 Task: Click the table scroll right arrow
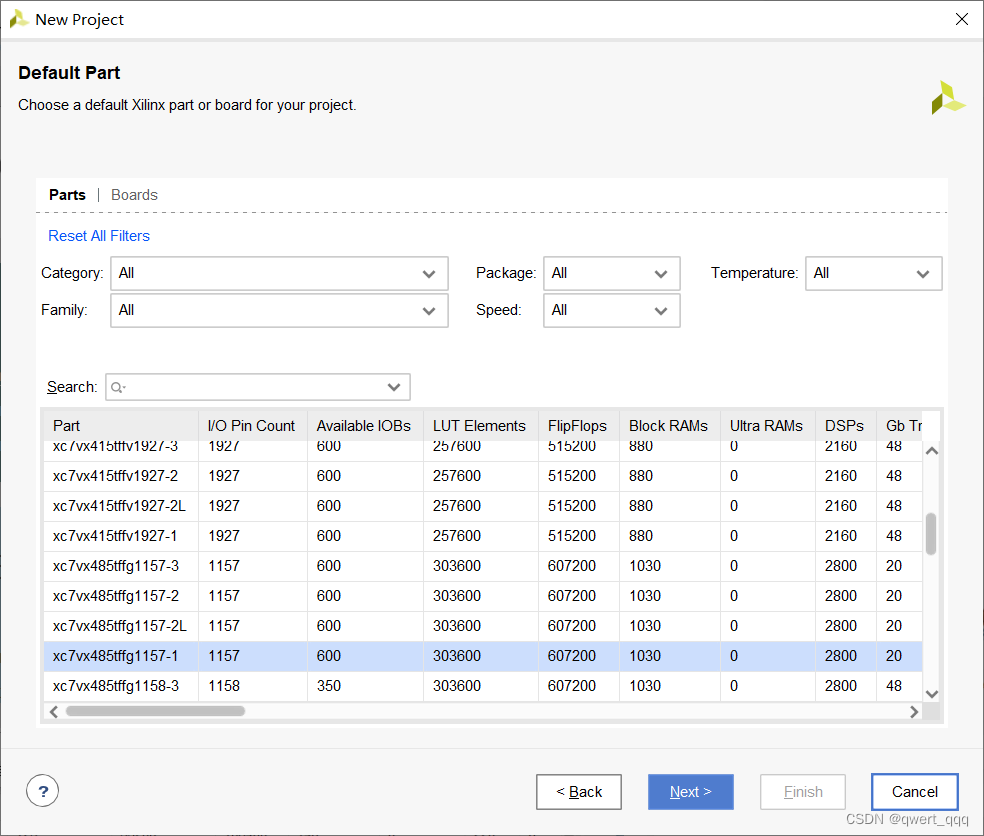(x=914, y=711)
